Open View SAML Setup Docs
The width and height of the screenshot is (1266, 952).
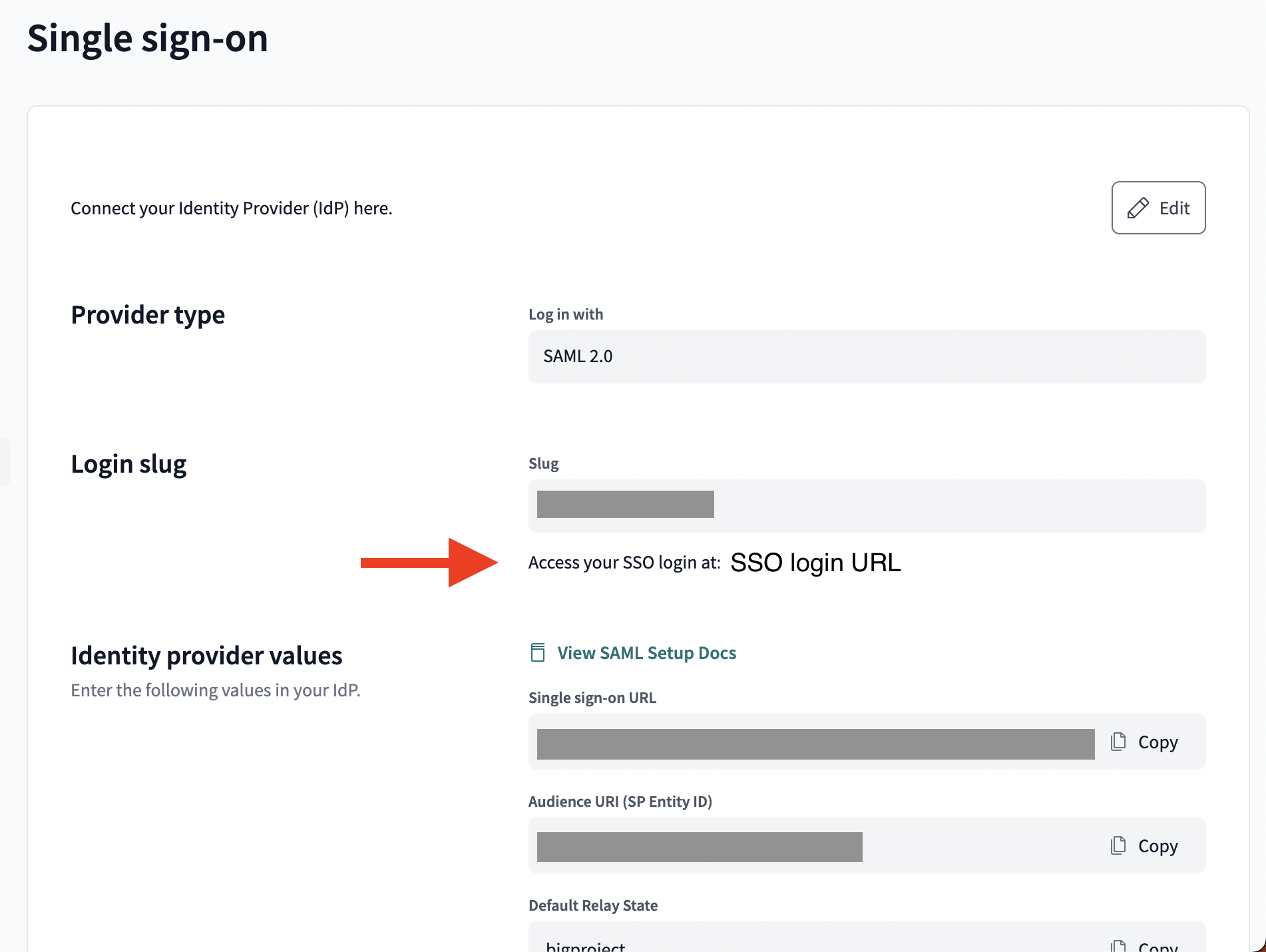646,652
